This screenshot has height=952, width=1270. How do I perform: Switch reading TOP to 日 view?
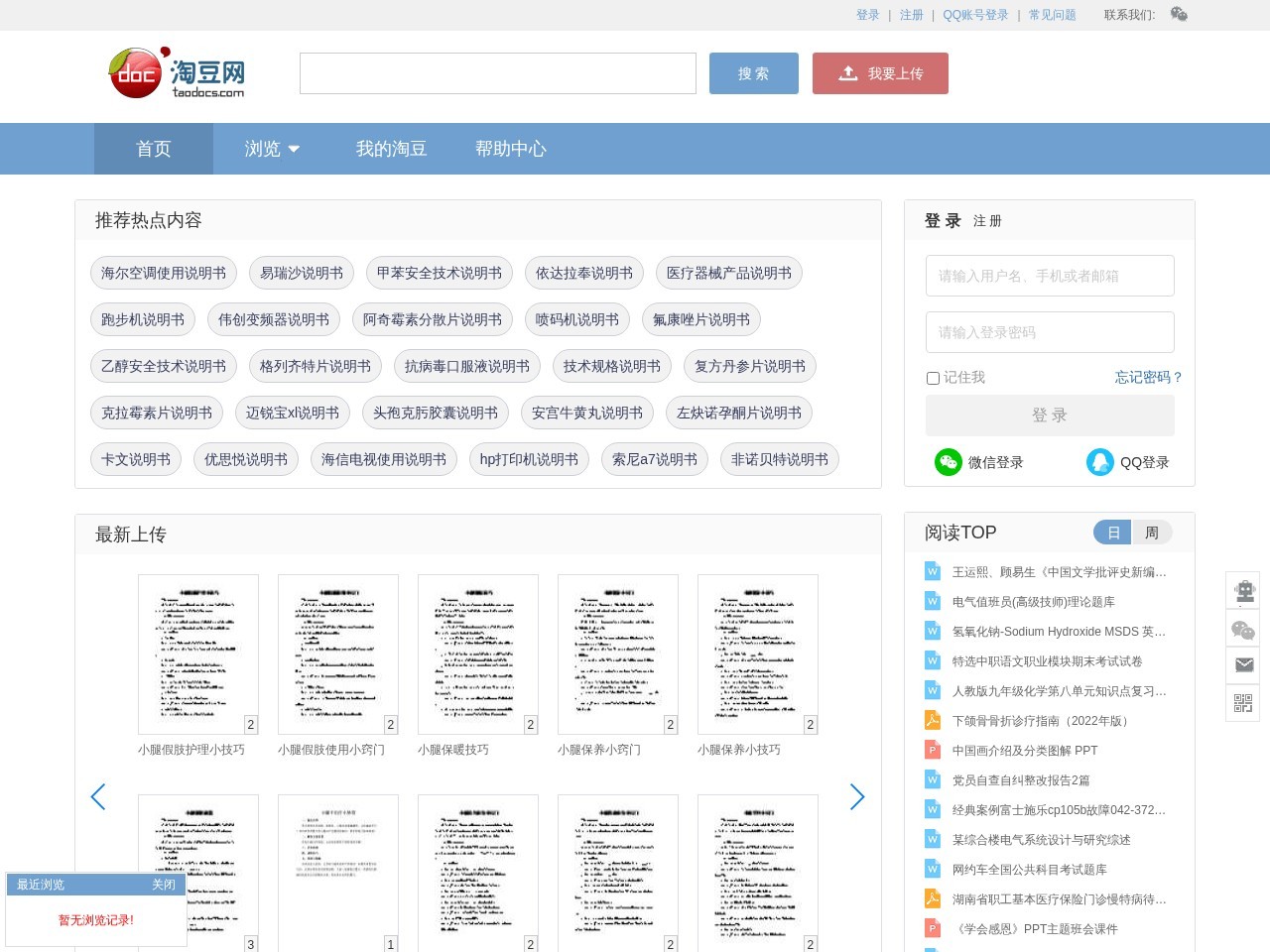click(x=1113, y=533)
